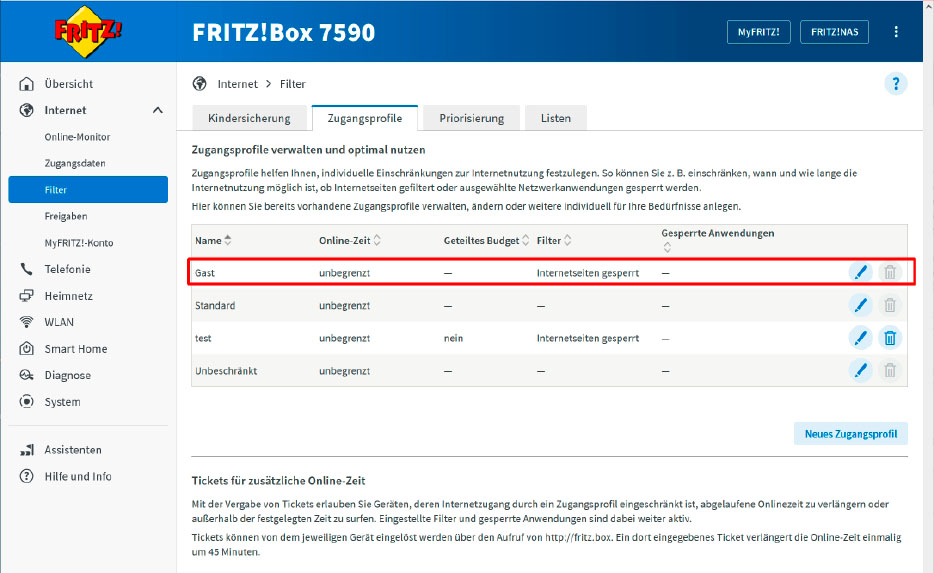Click the Gast profile name
934x573 pixels.
pyautogui.click(x=204, y=273)
